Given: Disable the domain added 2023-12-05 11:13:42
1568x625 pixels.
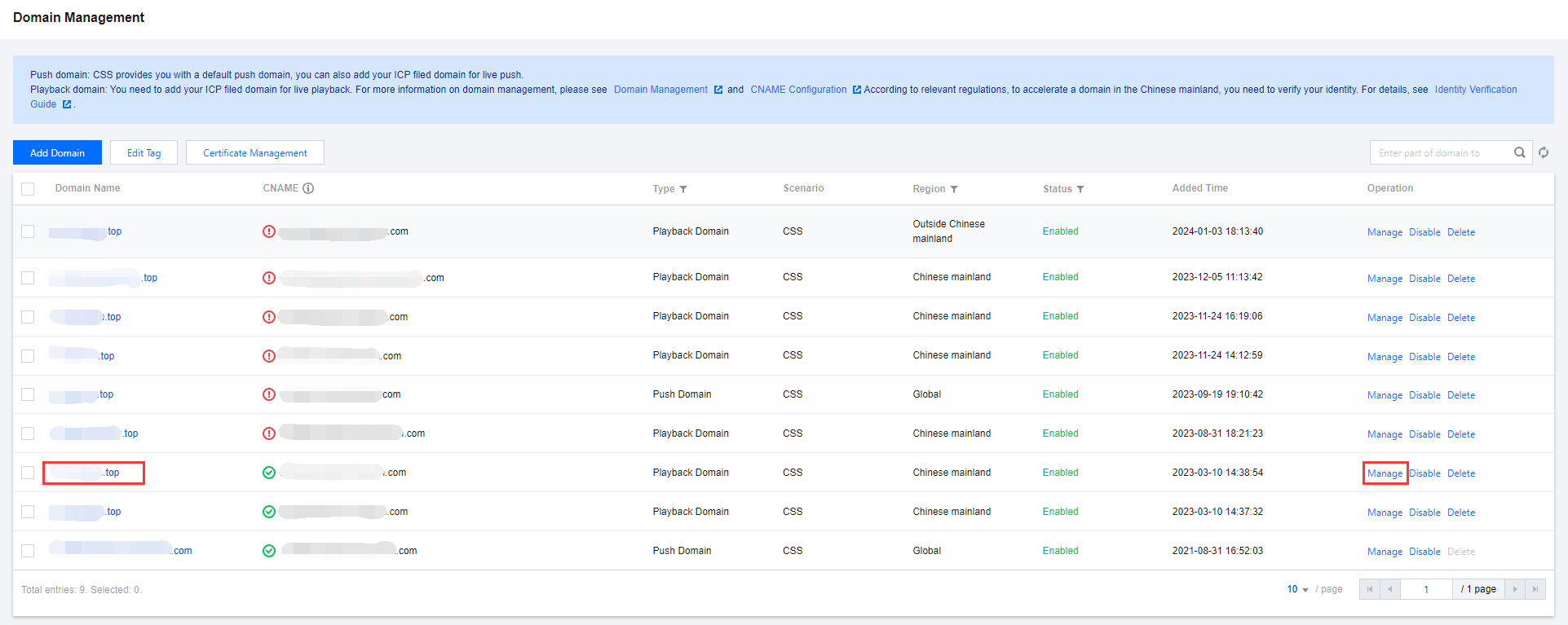Looking at the screenshot, I should click(x=1424, y=279).
